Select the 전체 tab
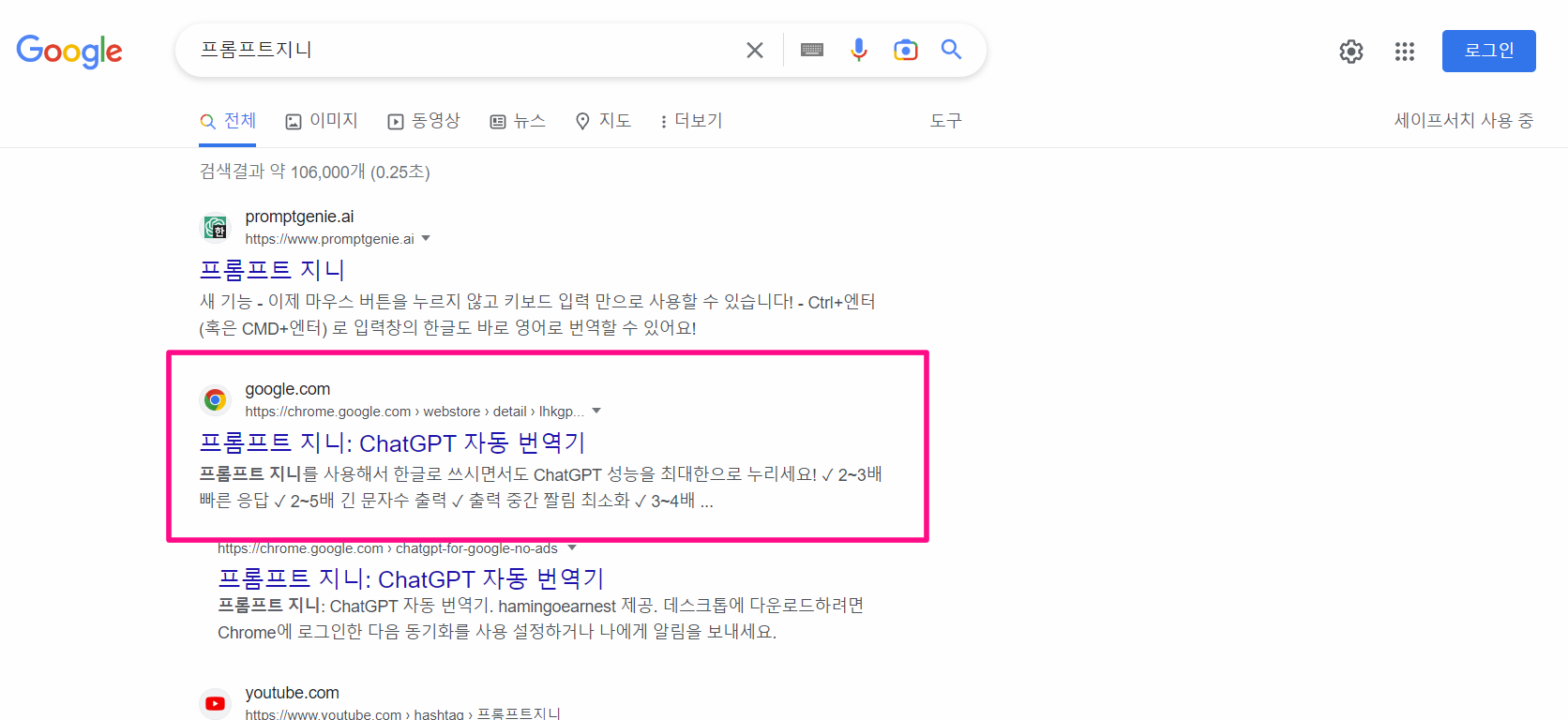The height and width of the screenshot is (720, 1568). tap(228, 121)
